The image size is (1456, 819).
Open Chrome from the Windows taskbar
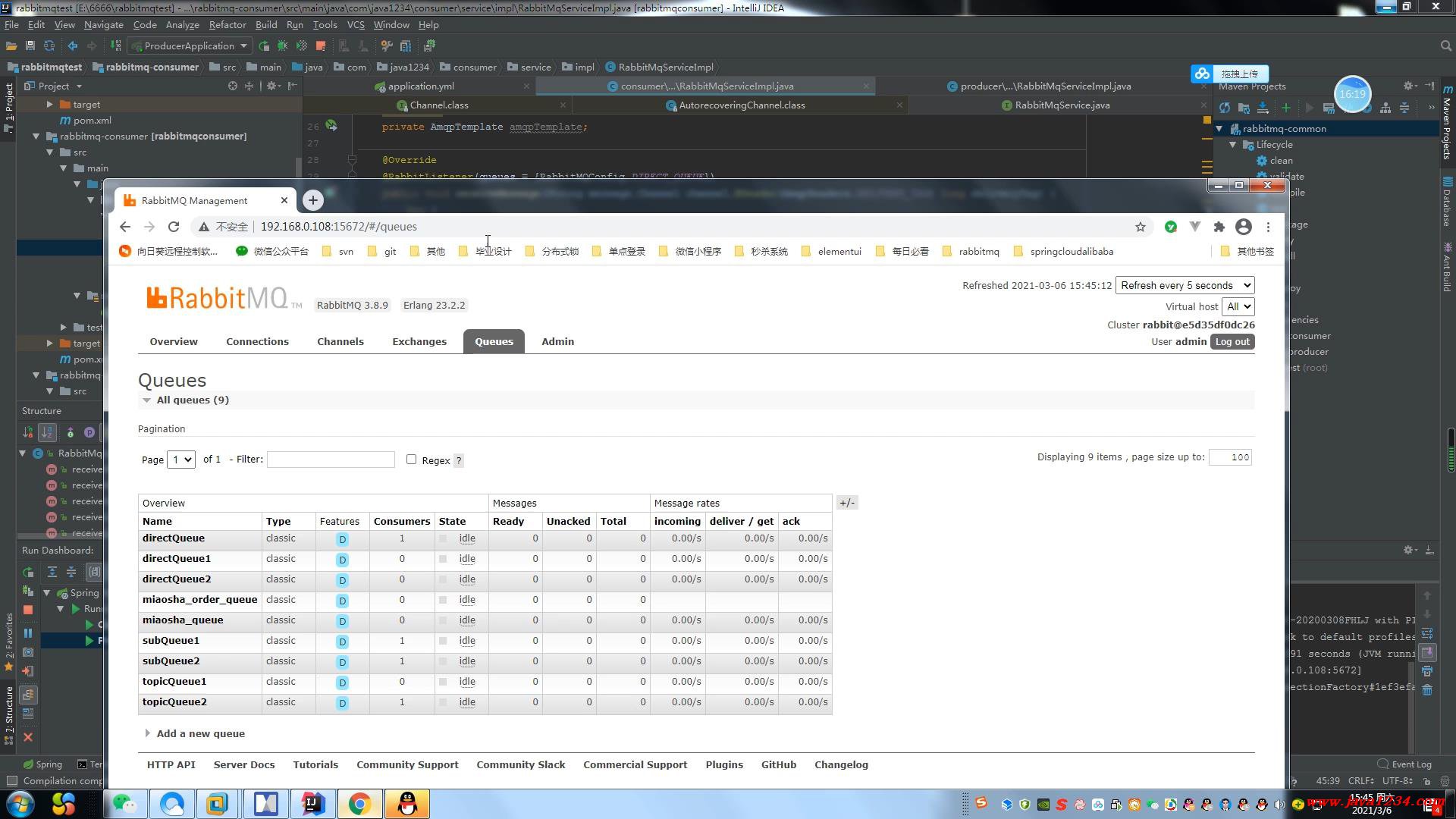(360, 803)
